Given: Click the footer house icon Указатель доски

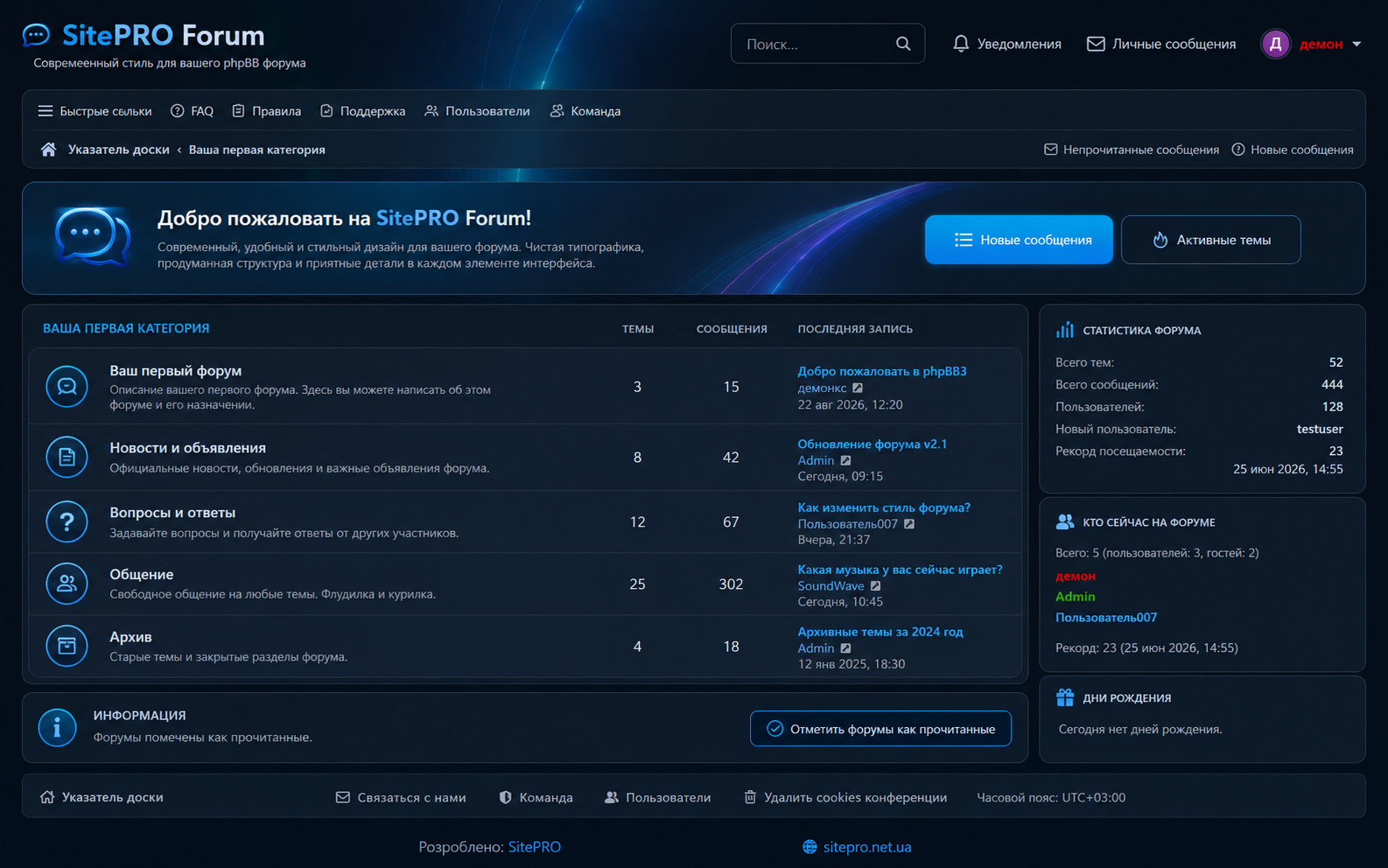Looking at the screenshot, I should point(47,797).
